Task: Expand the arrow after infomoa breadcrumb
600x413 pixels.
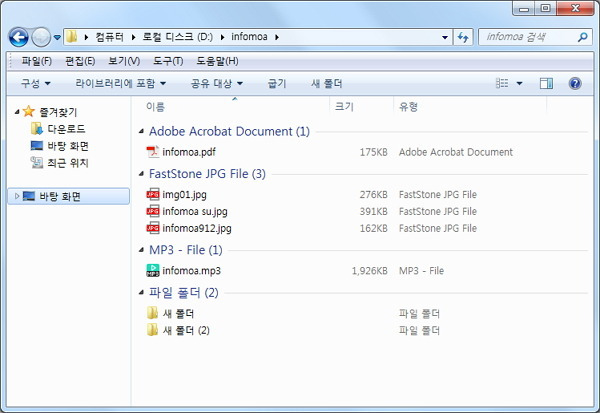Action: point(277,37)
